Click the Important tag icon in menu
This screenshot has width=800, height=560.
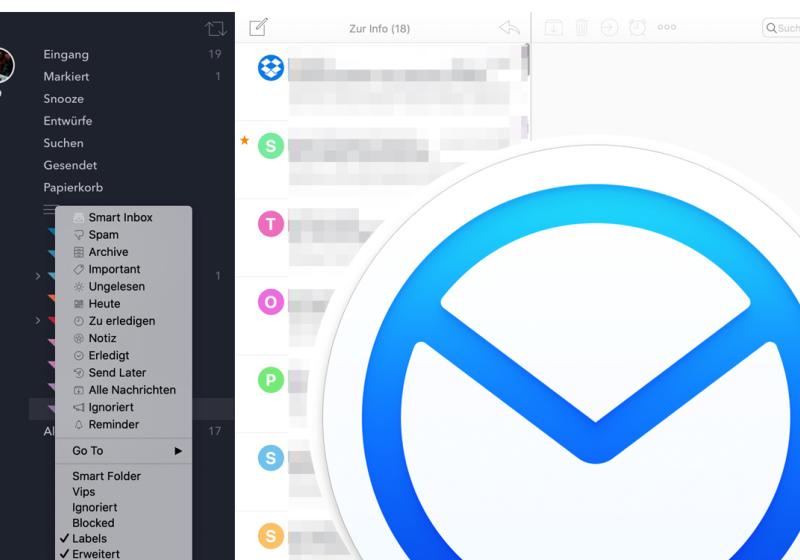(79, 269)
